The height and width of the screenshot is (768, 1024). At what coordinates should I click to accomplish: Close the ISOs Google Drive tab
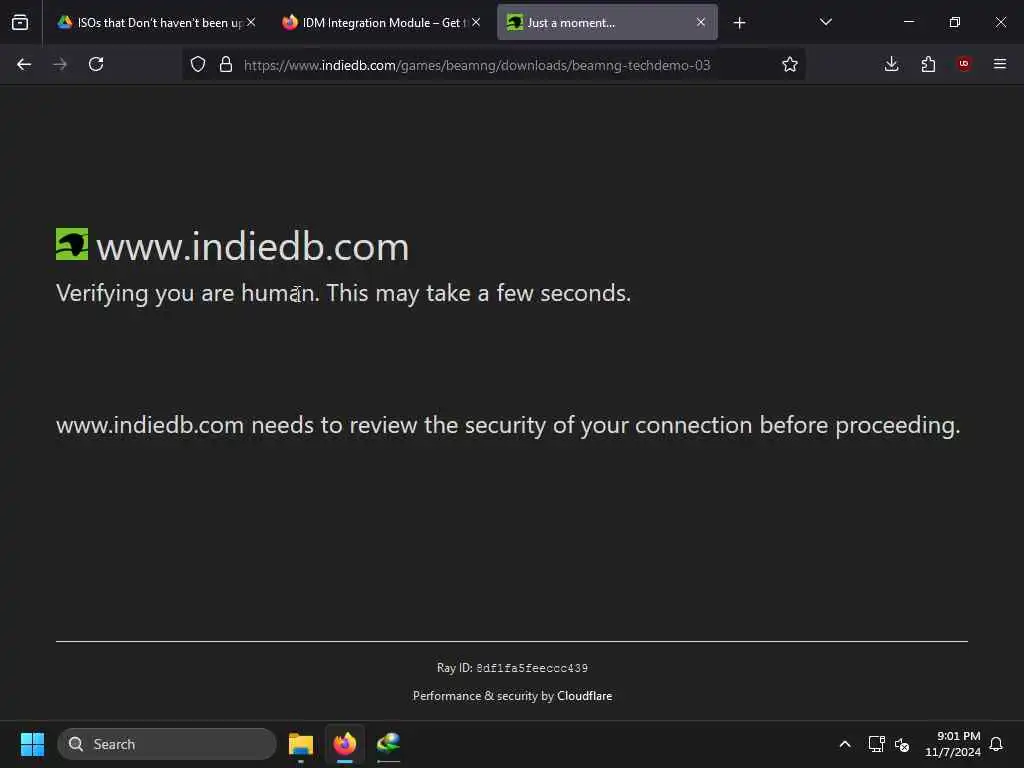(251, 22)
